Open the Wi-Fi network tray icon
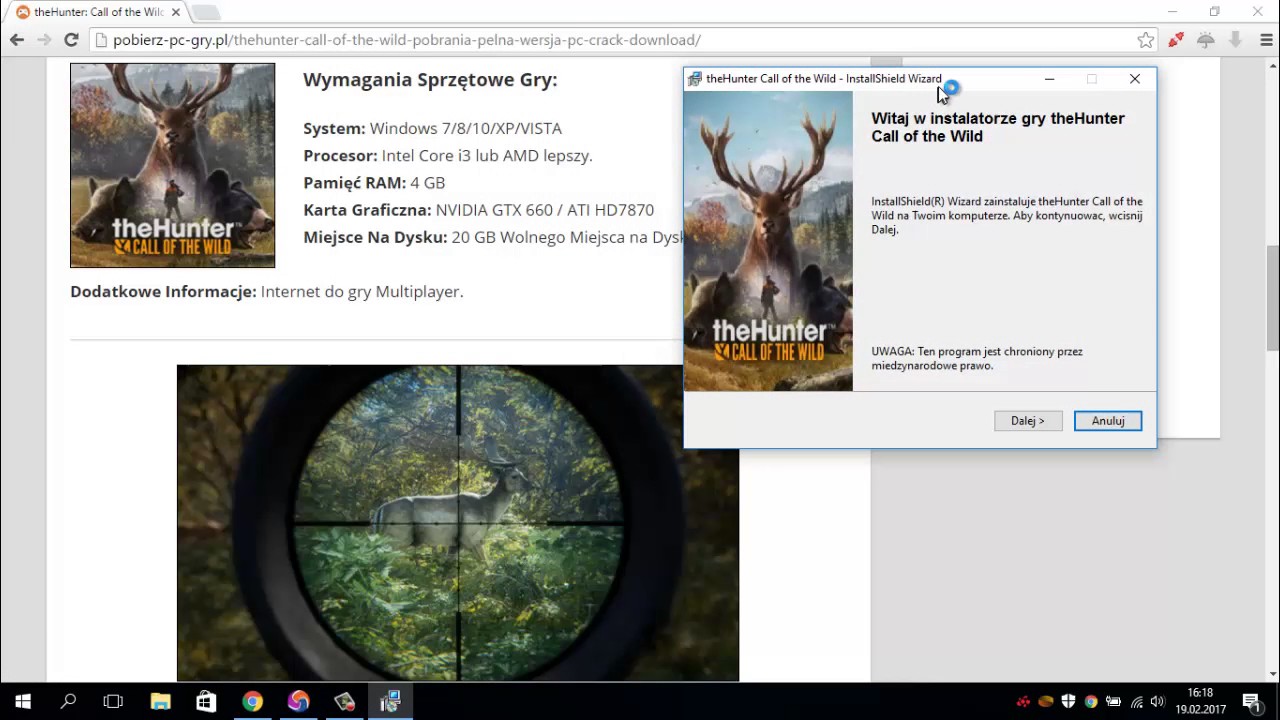This screenshot has width=1280, height=720. tap(1136, 702)
